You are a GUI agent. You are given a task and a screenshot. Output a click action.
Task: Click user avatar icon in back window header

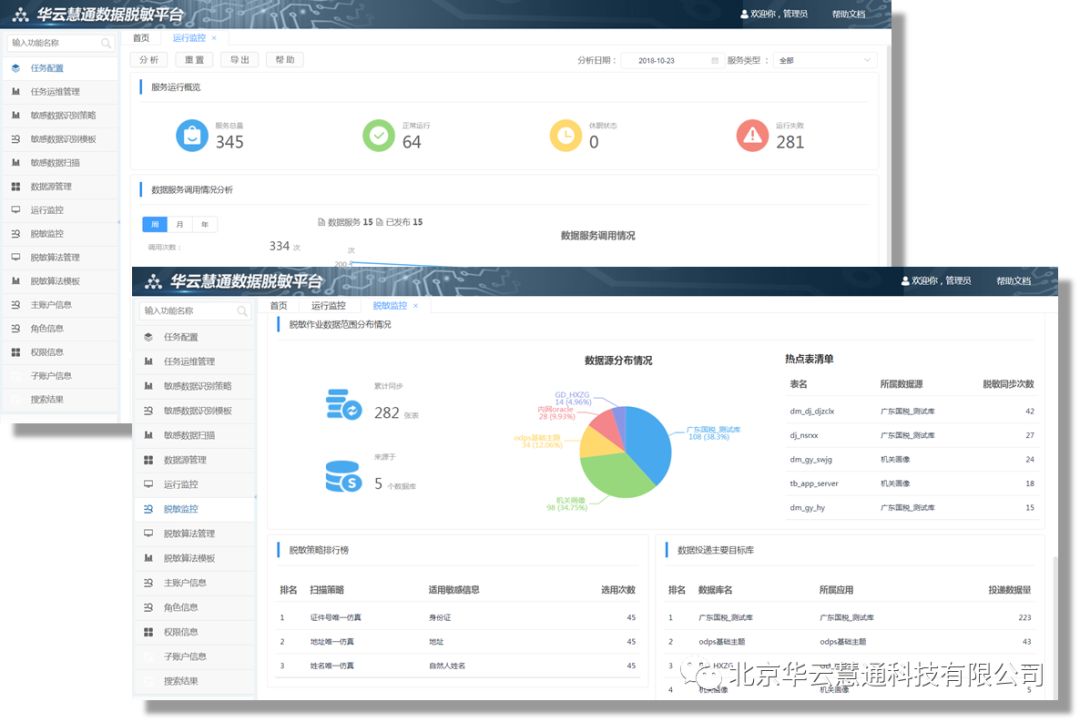tap(745, 14)
